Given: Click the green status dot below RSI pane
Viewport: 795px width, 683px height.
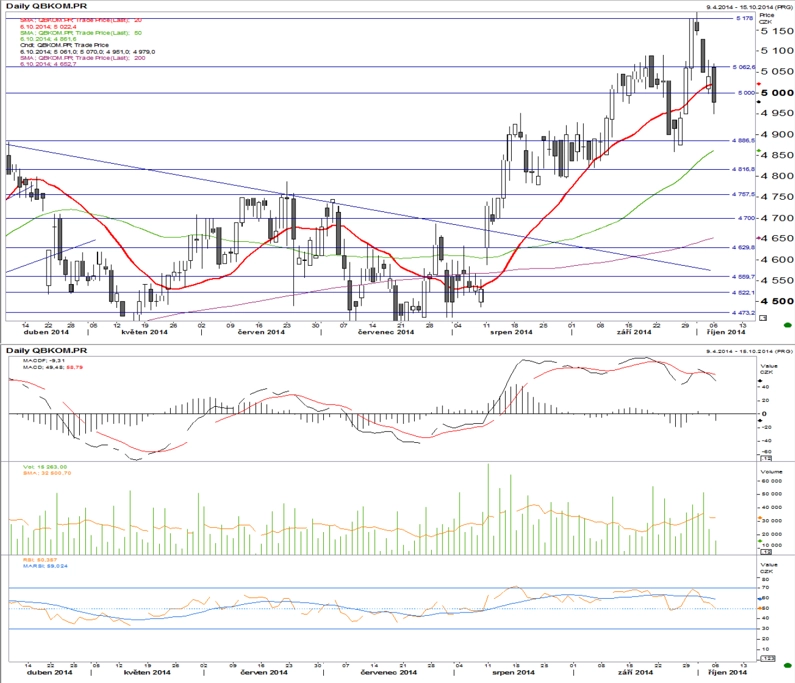Looking at the screenshot, I should pos(787,665).
